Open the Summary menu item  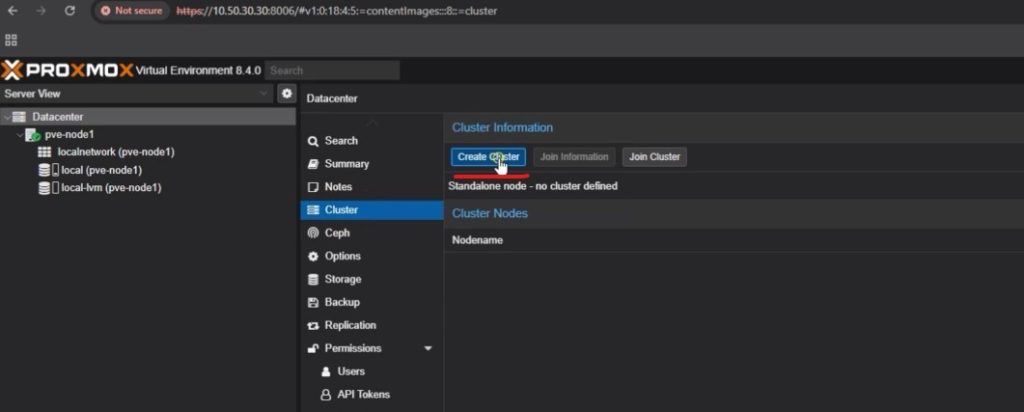tap(372, 164)
